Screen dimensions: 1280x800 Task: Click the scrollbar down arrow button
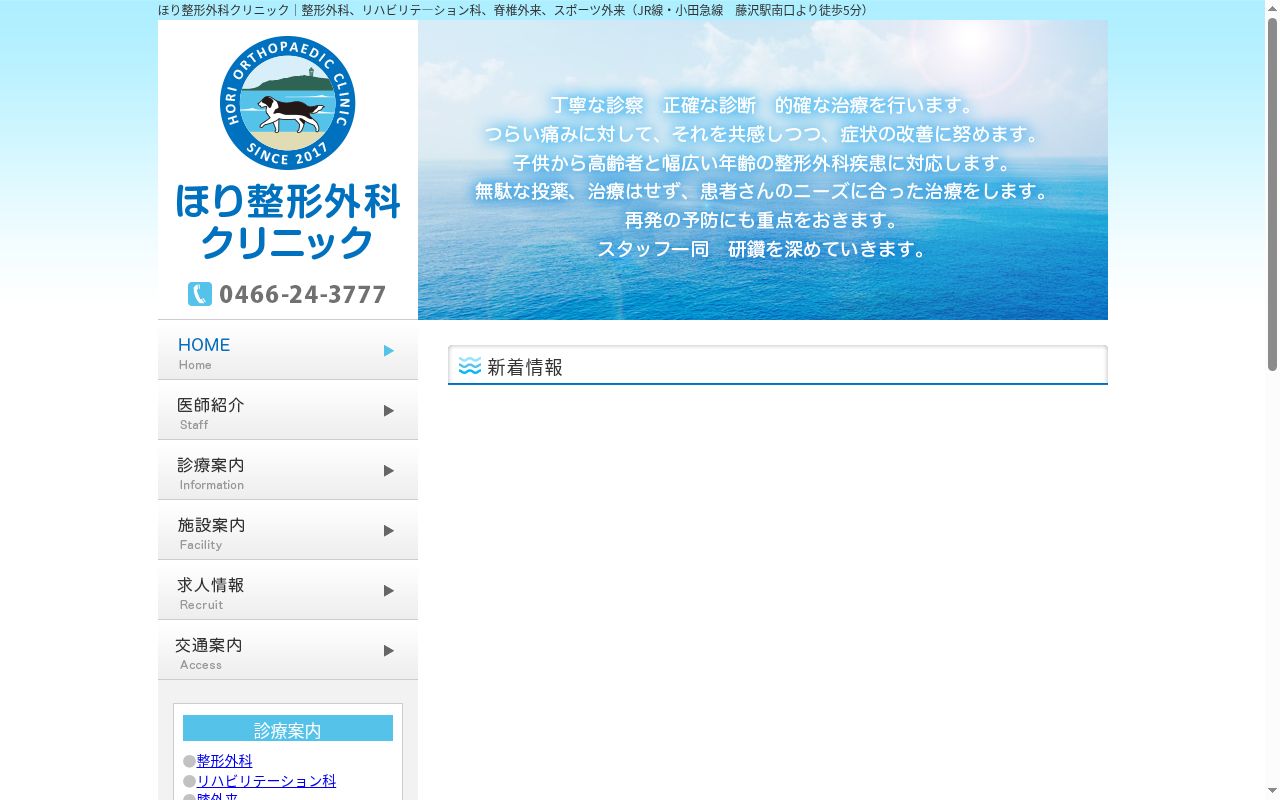pyautogui.click(x=1272, y=792)
